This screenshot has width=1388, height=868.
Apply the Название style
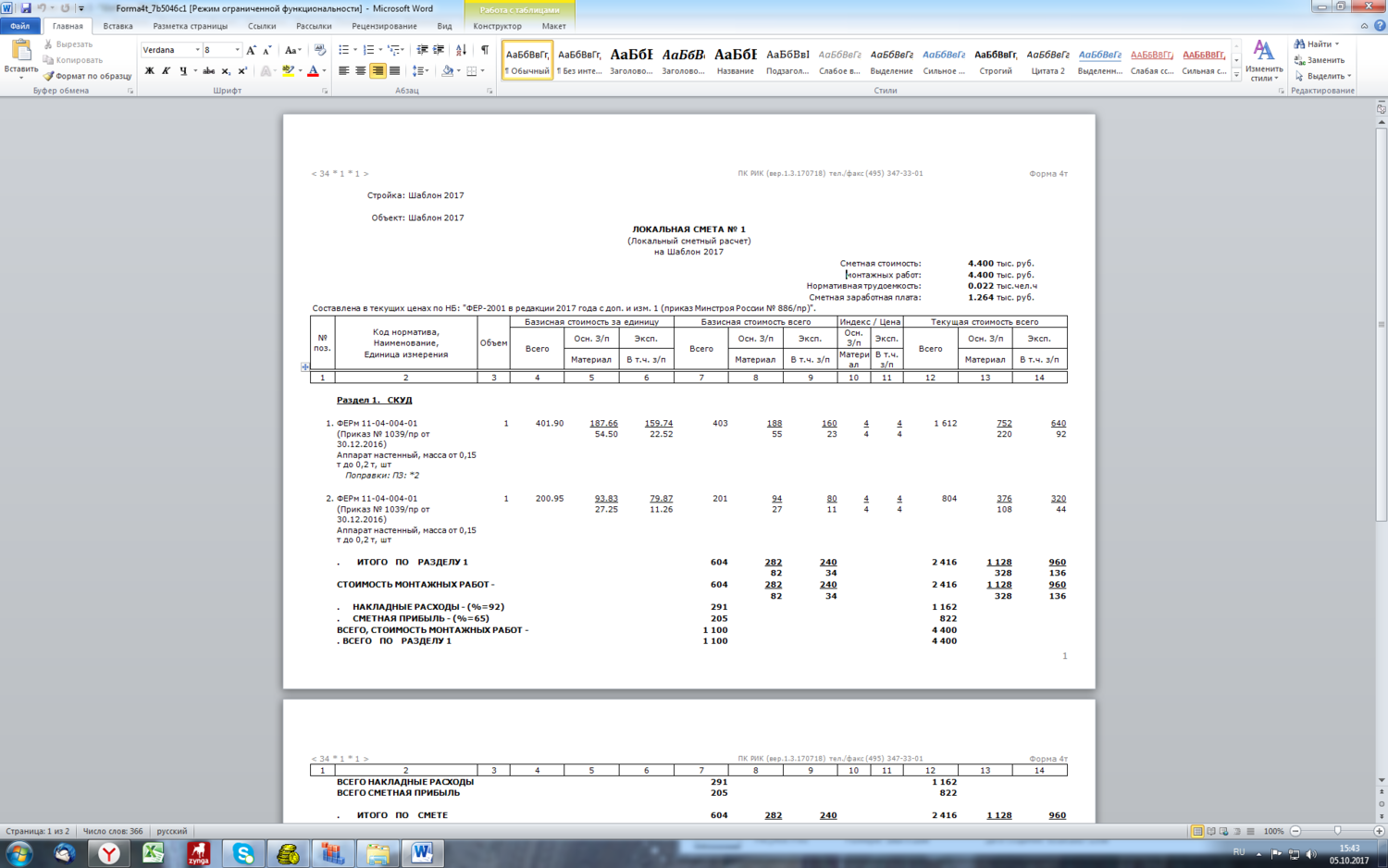click(736, 60)
